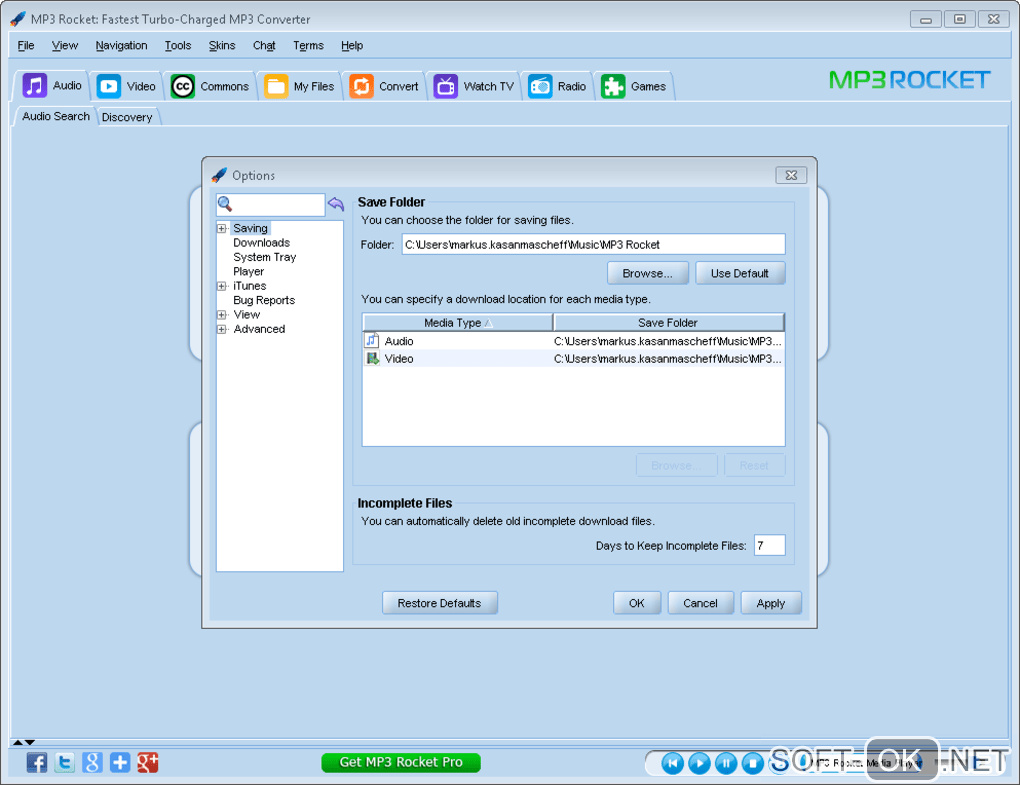
Task: Select Saving in the options tree
Action: (x=250, y=228)
